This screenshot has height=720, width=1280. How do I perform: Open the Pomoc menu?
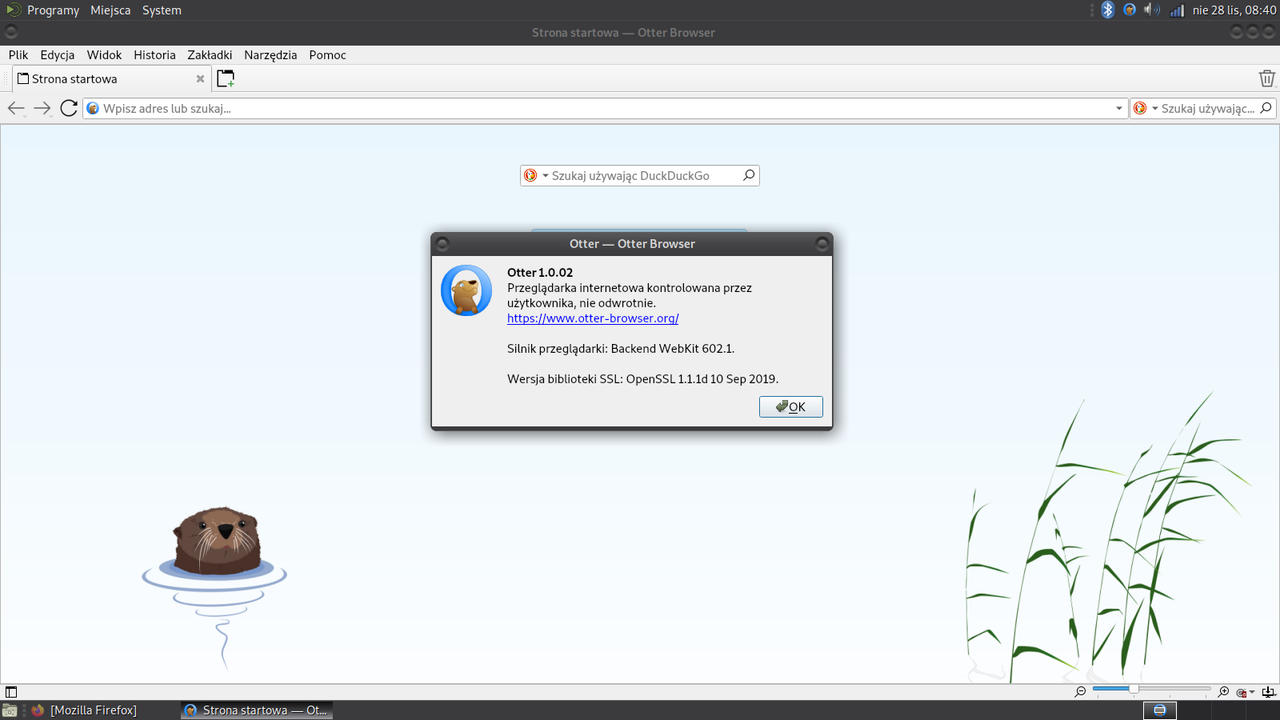[327, 55]
